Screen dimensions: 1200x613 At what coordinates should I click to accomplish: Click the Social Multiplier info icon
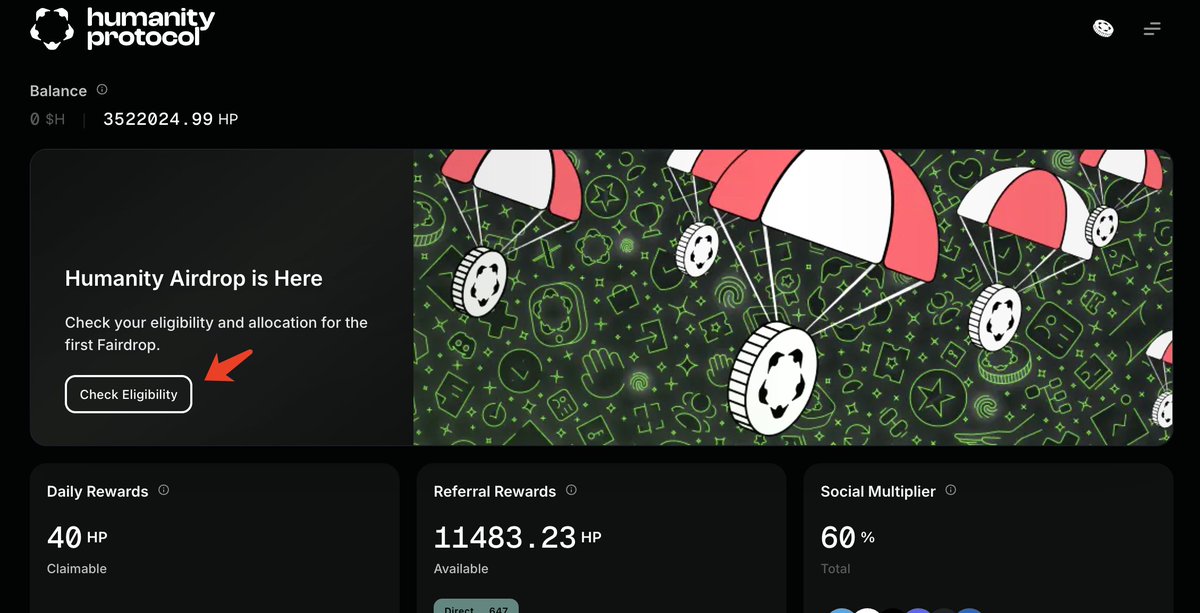(951, 491)
